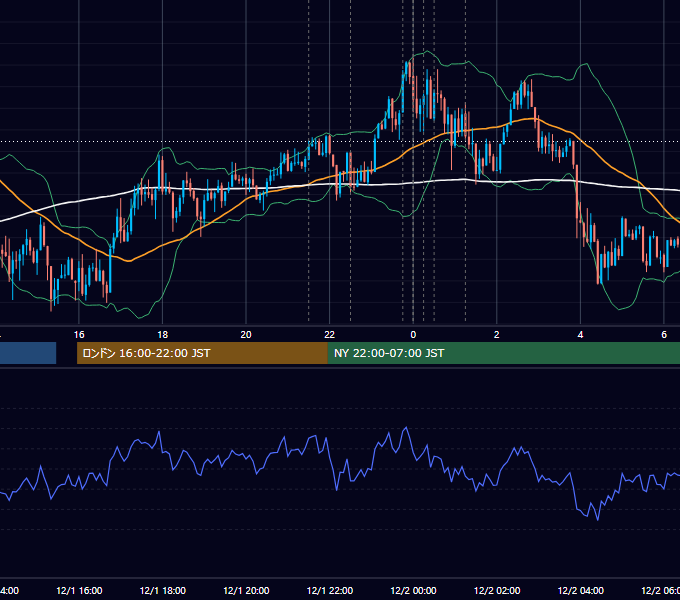The height and width of the screenshot is (600, 680).
Task: Click the 0 hour label on price chart axis
Action: 413,335
